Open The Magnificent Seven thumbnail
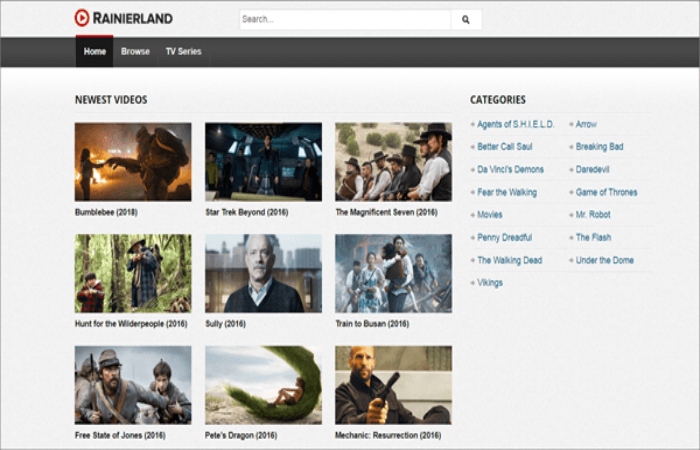The width and height of the screenshot is (700, 450). tap(394, 162)
